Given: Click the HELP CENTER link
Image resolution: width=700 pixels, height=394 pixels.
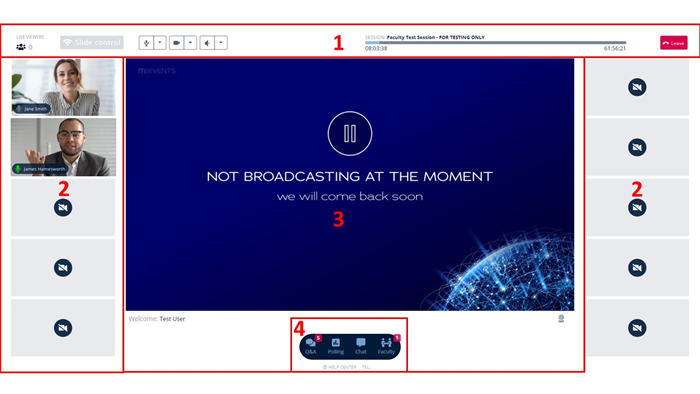Looking at the screenshot, I should tap(339, 367).
